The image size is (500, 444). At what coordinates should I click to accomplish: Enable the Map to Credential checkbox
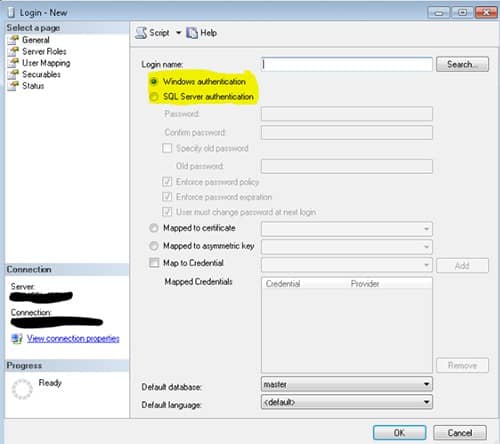[154, 263]
